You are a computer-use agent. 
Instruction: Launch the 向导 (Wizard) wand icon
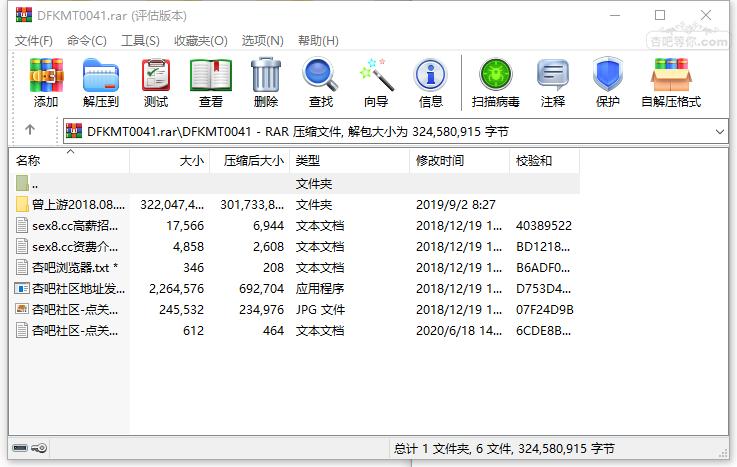376,83
